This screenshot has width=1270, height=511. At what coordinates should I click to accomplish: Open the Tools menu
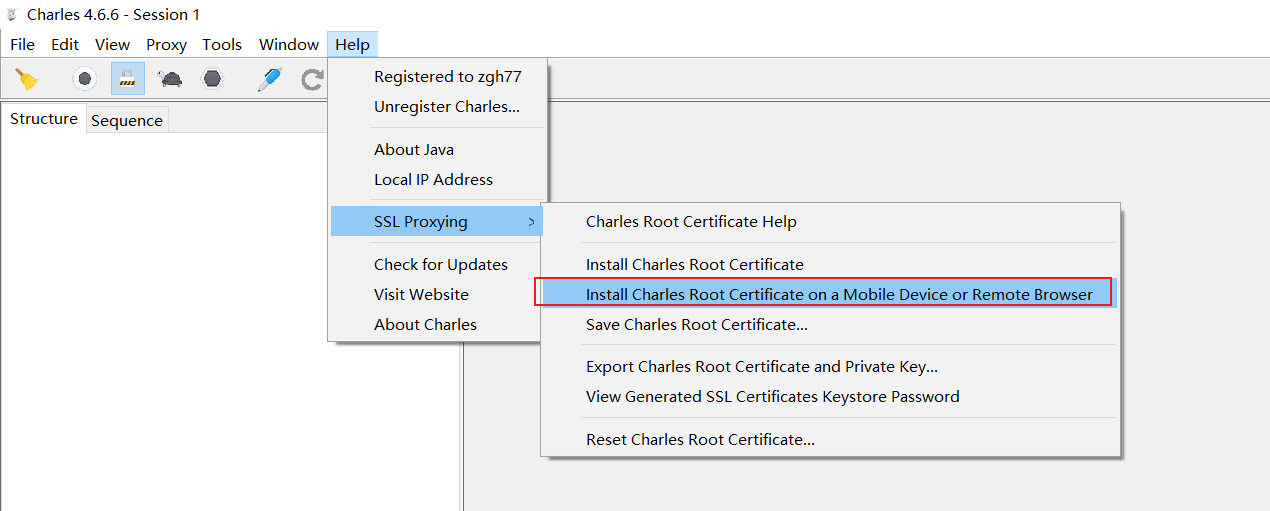(x=222, y=44)
